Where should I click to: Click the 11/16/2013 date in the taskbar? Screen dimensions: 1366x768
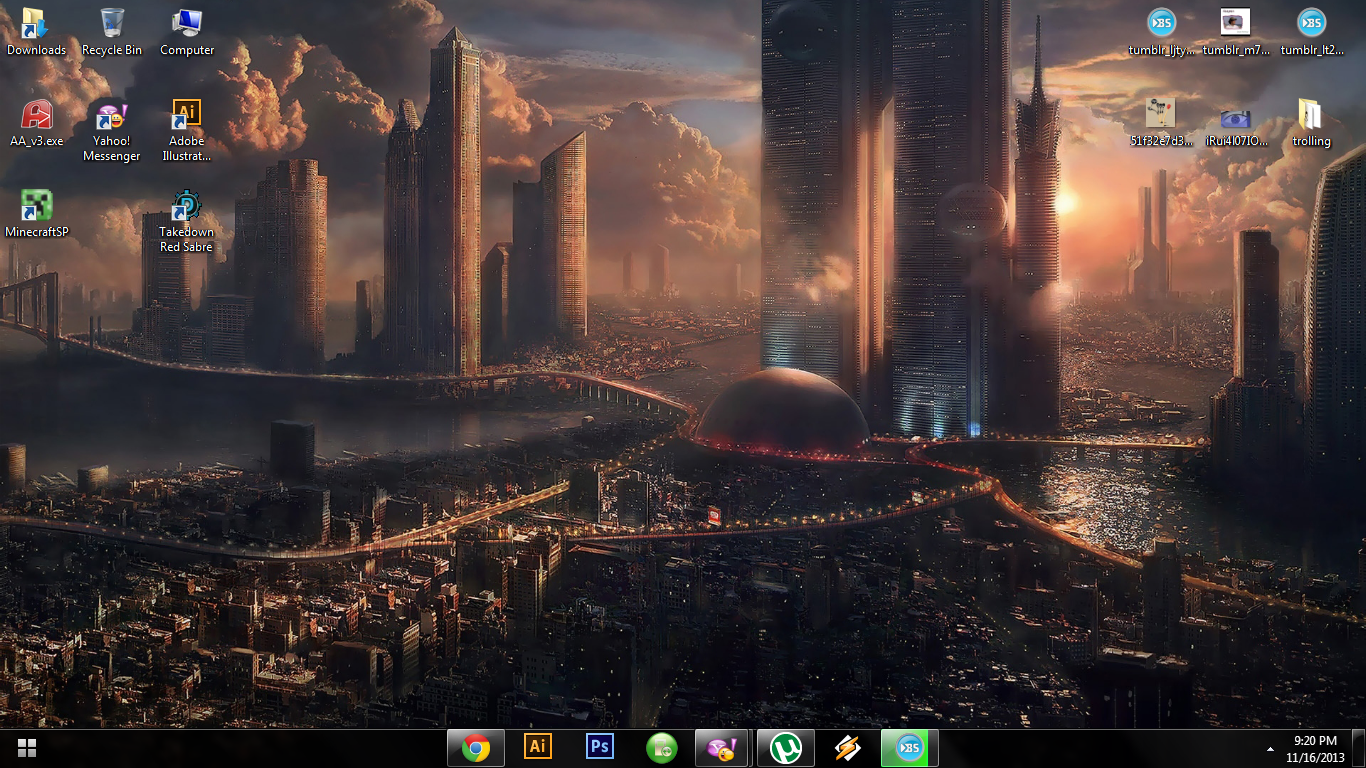tap(1315, 757)
